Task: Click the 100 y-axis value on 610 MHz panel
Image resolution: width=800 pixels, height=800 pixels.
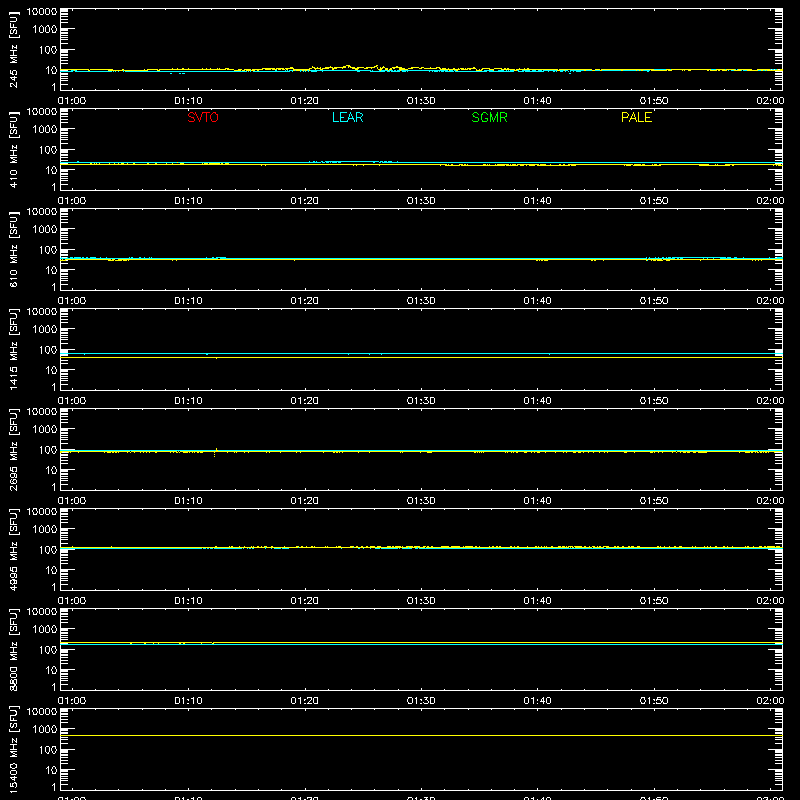Action: 48,249
